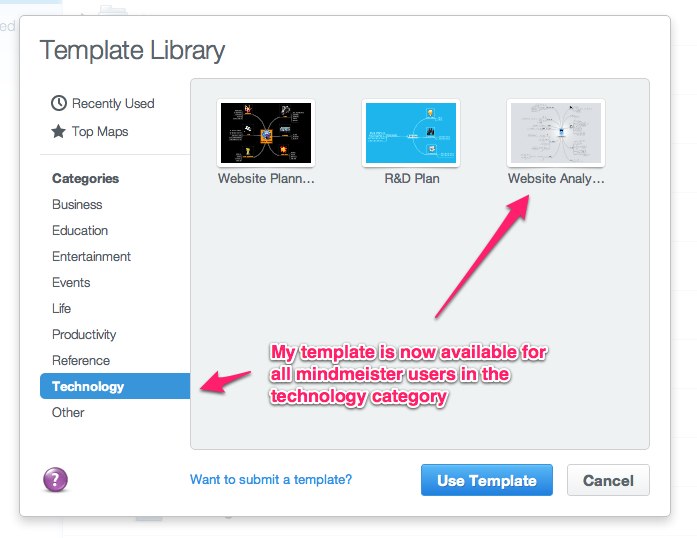Screen dimensions: 697x538
Task: Click the star icon beside Top Maps
Action: [58, 131]
